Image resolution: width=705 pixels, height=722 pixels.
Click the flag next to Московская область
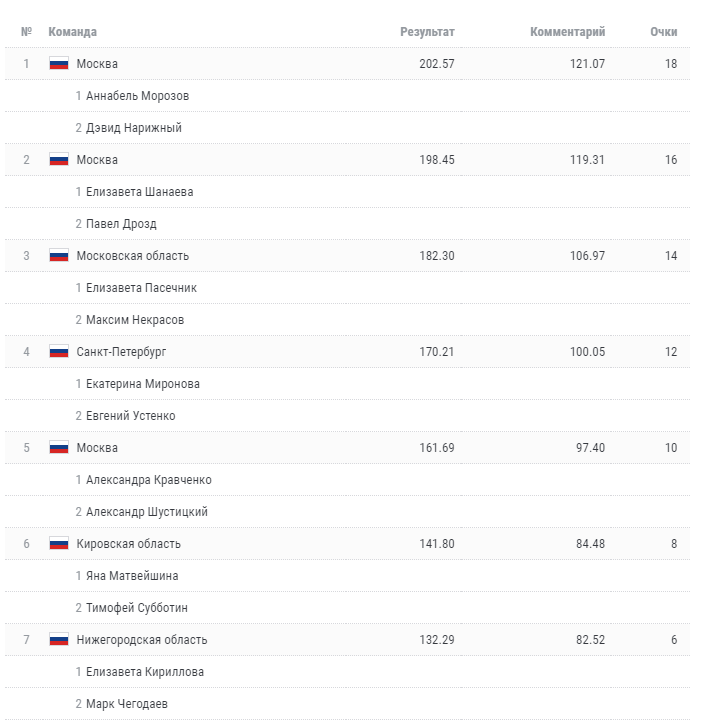click(x=59, y=256)
